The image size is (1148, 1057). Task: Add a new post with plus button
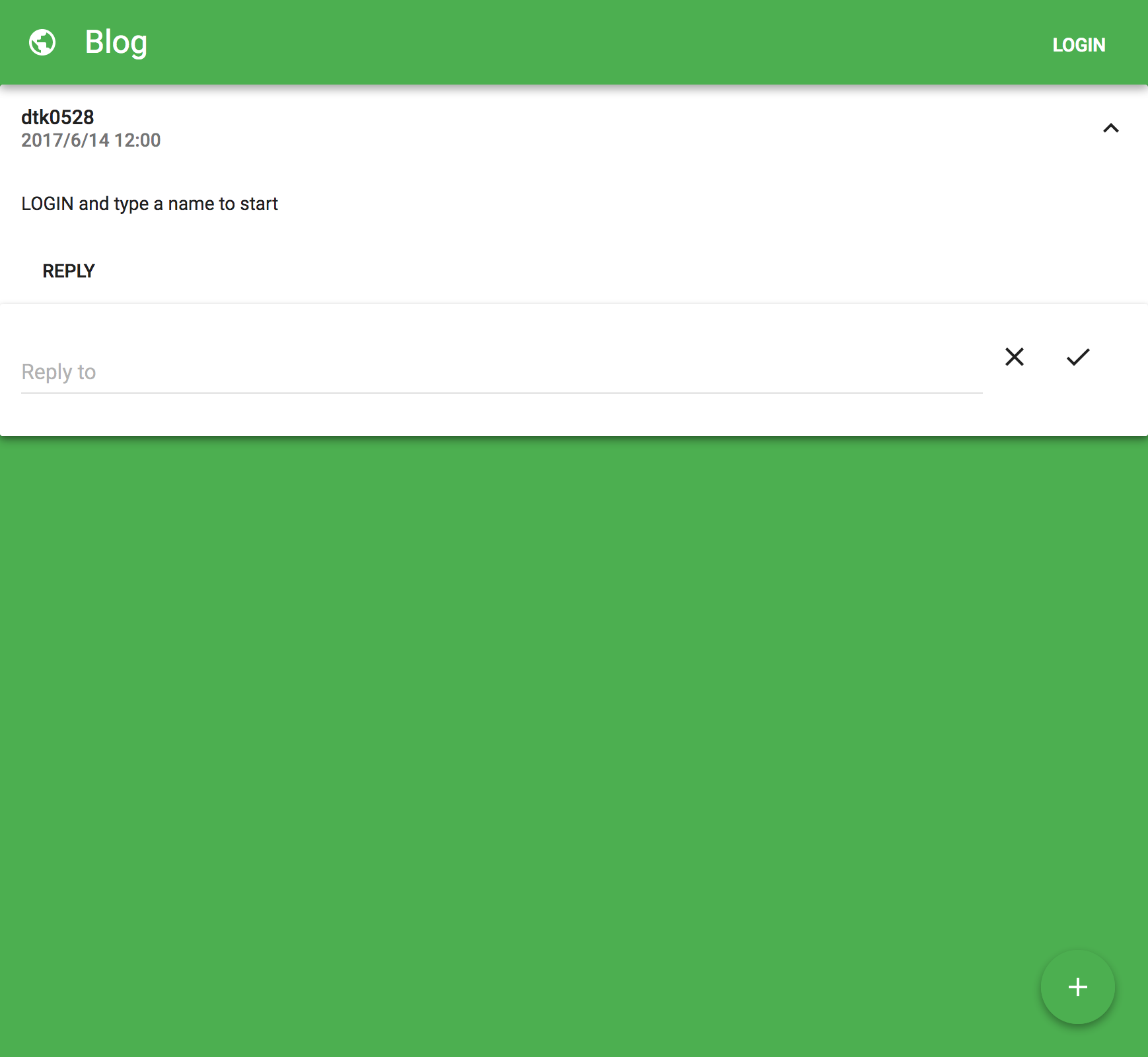point(1078,987)
